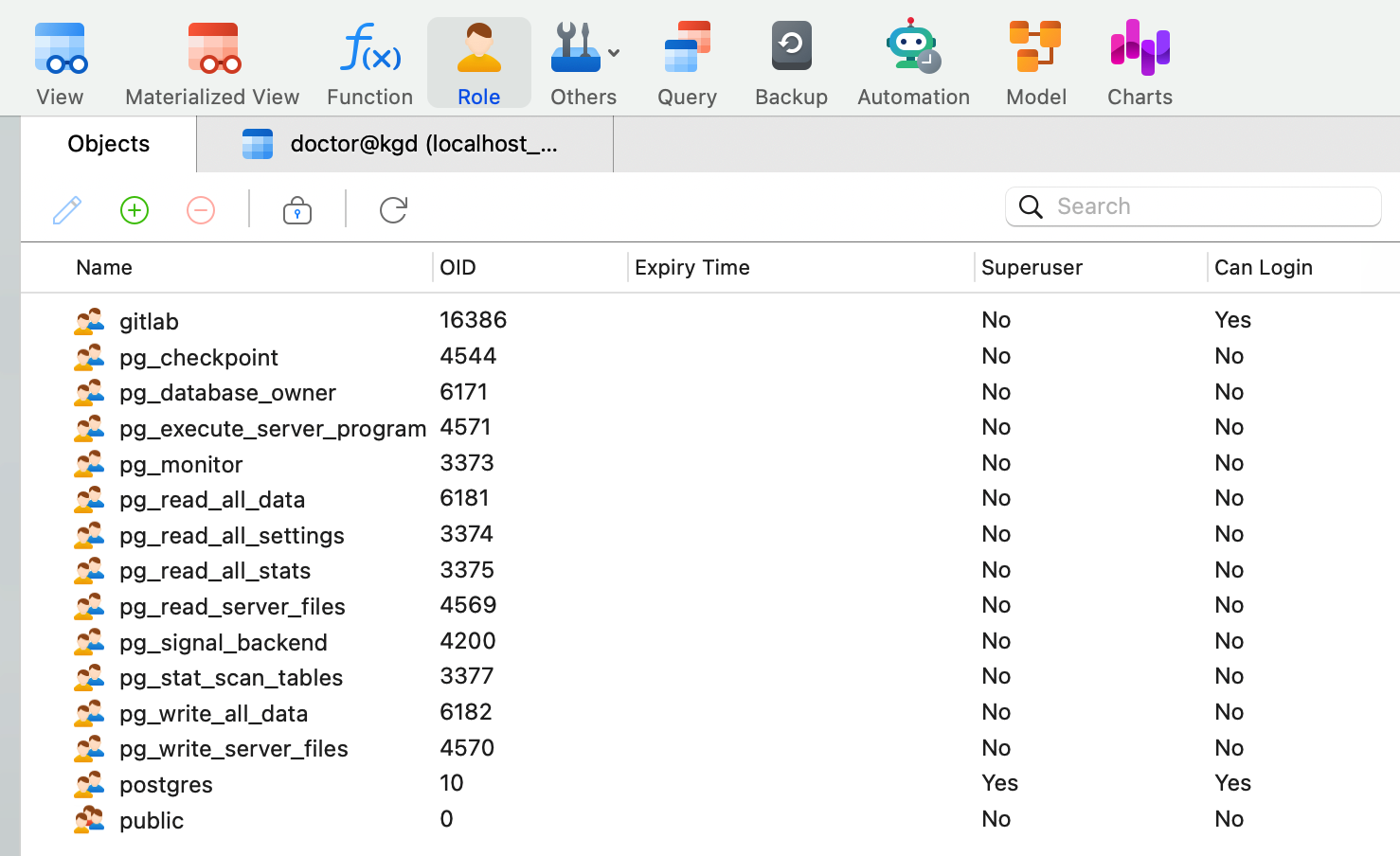This screenshot has width=1400, height=856.
Task: Click the public role icon
Action: click(x=89, y=820)
